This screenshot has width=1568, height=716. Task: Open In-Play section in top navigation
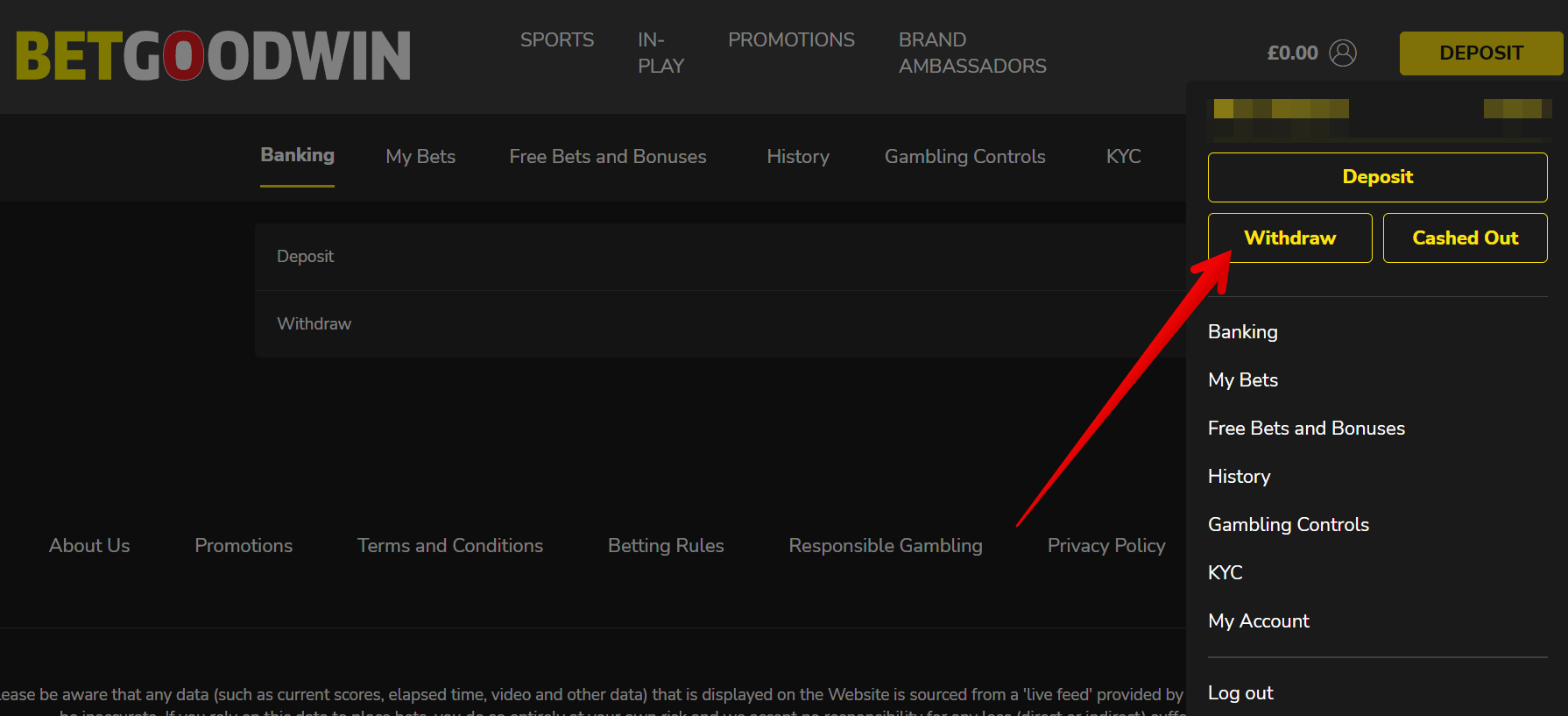tap(660, 53)
